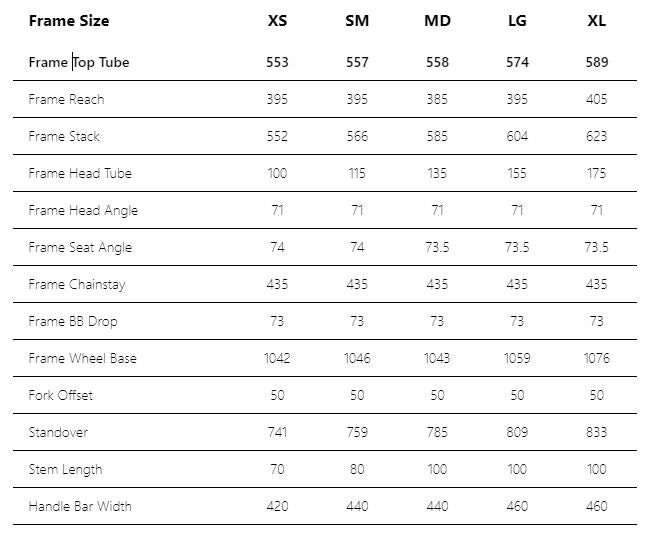Click the LG size column header
This screenshot has width=655, height=543.
pos(517,21)
